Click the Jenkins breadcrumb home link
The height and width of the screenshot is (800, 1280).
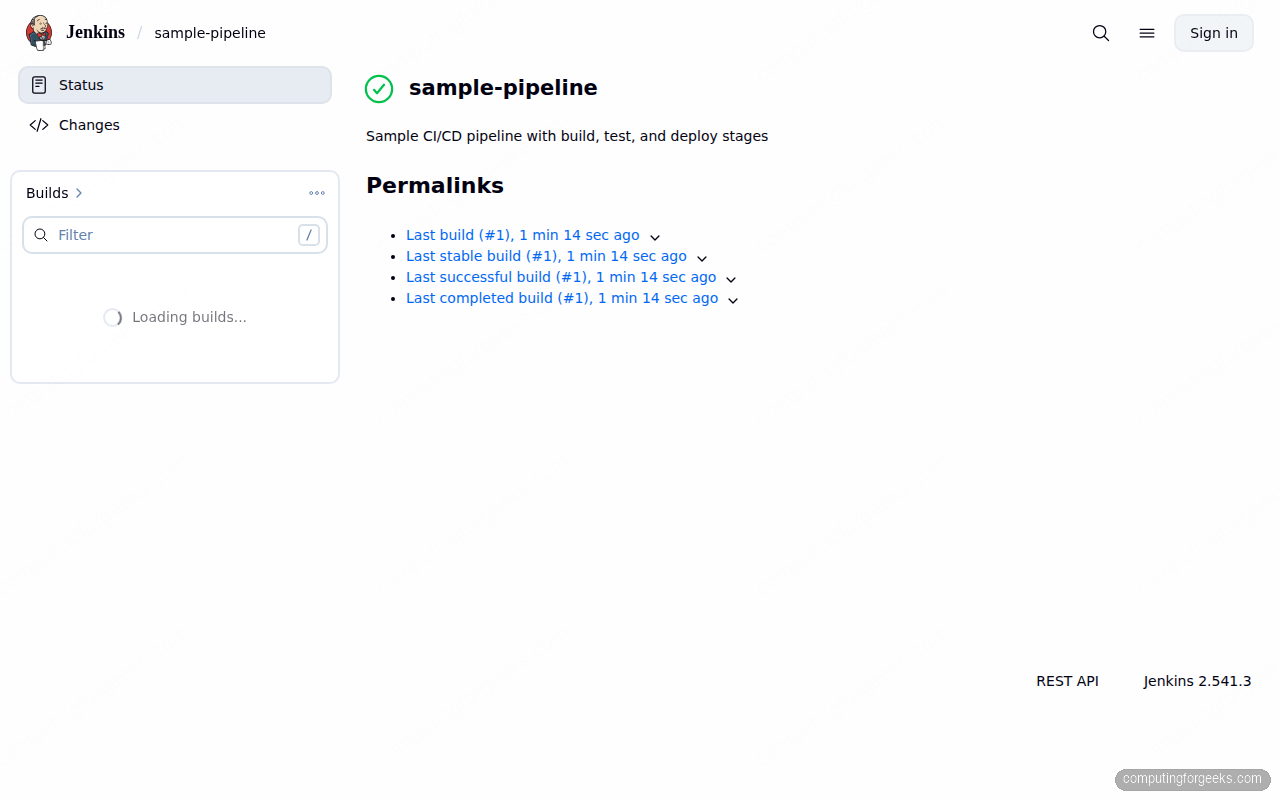click(x=95, y=32)
